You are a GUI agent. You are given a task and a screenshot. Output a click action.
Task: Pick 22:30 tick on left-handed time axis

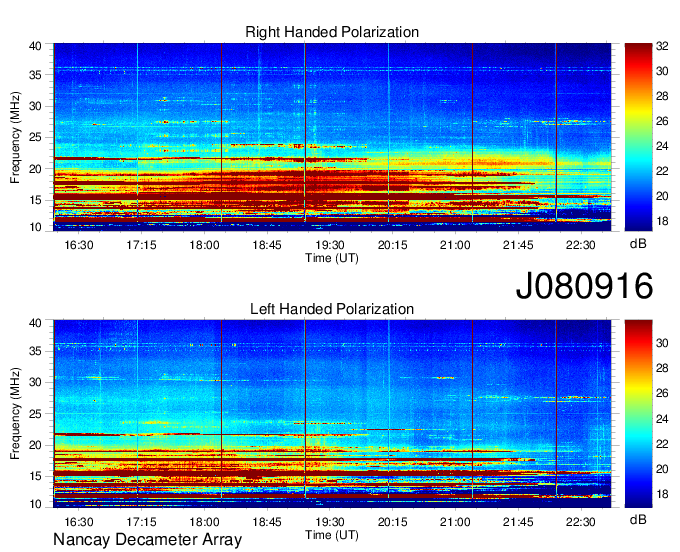581,522
